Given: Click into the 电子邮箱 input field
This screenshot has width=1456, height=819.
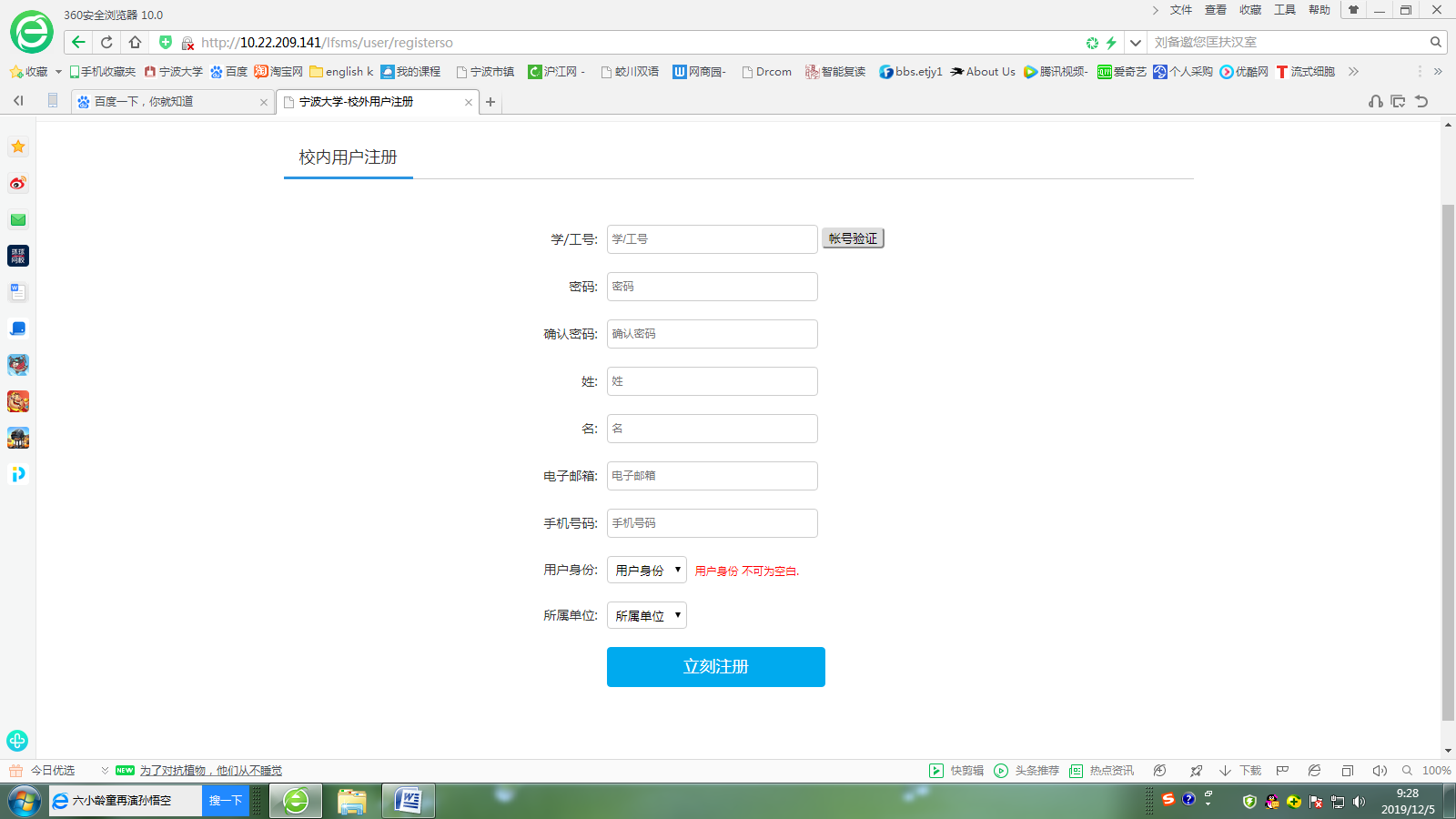Looking at the screenshot, I should [712, 476].
